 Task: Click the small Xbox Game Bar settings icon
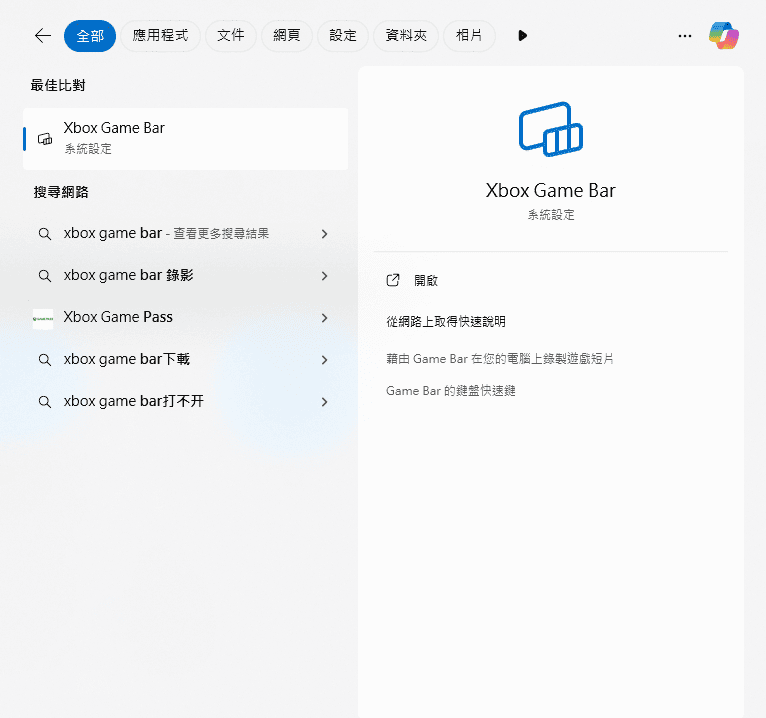pos(45,139)
